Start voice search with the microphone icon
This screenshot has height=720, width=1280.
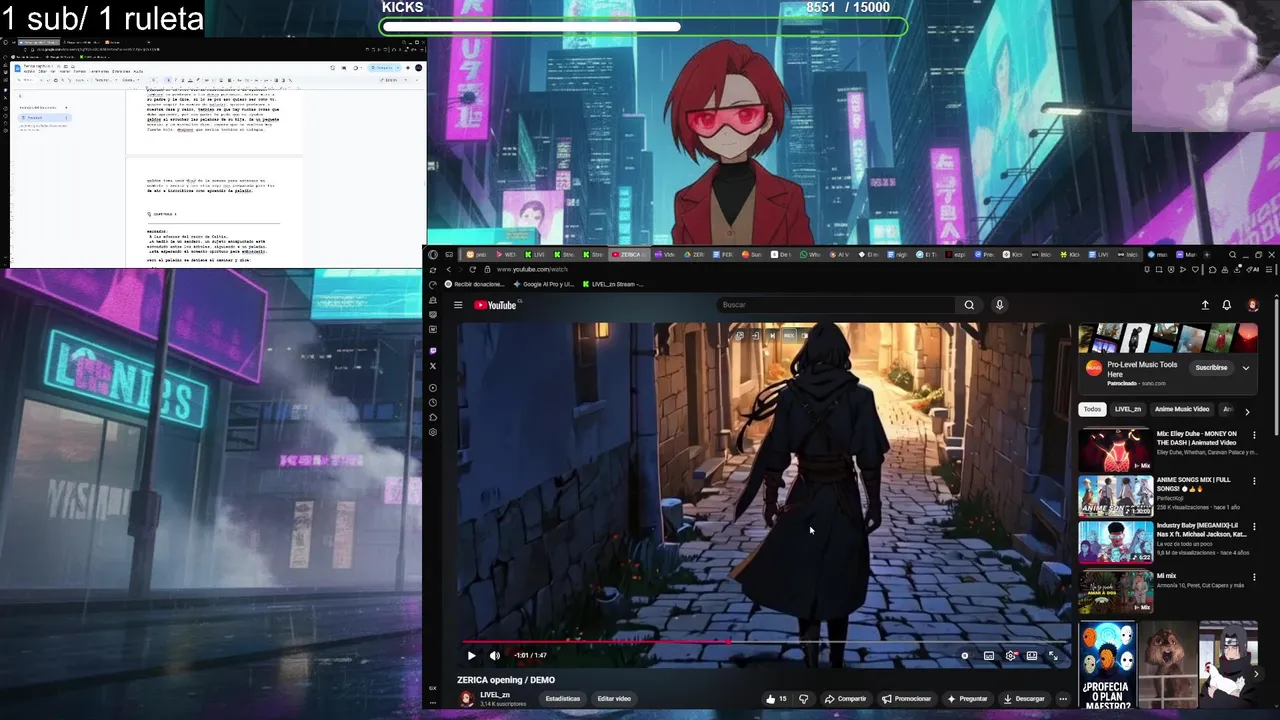tap(999, 305)
